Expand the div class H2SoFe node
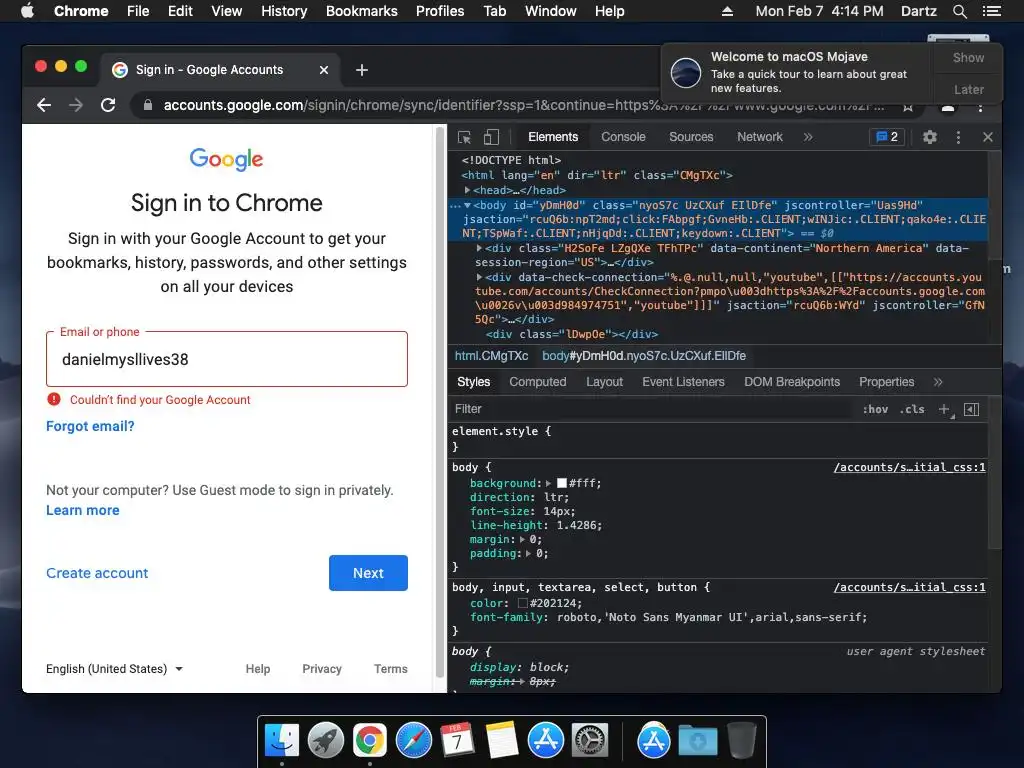This screenshot has height=768, width=1024. click(x=479, y=248)
